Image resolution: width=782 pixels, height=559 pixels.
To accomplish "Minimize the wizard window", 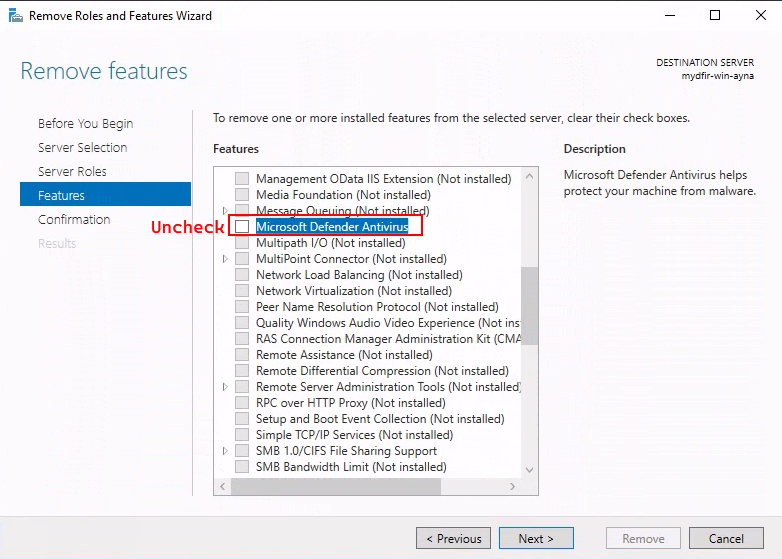I will coord(670,15).
